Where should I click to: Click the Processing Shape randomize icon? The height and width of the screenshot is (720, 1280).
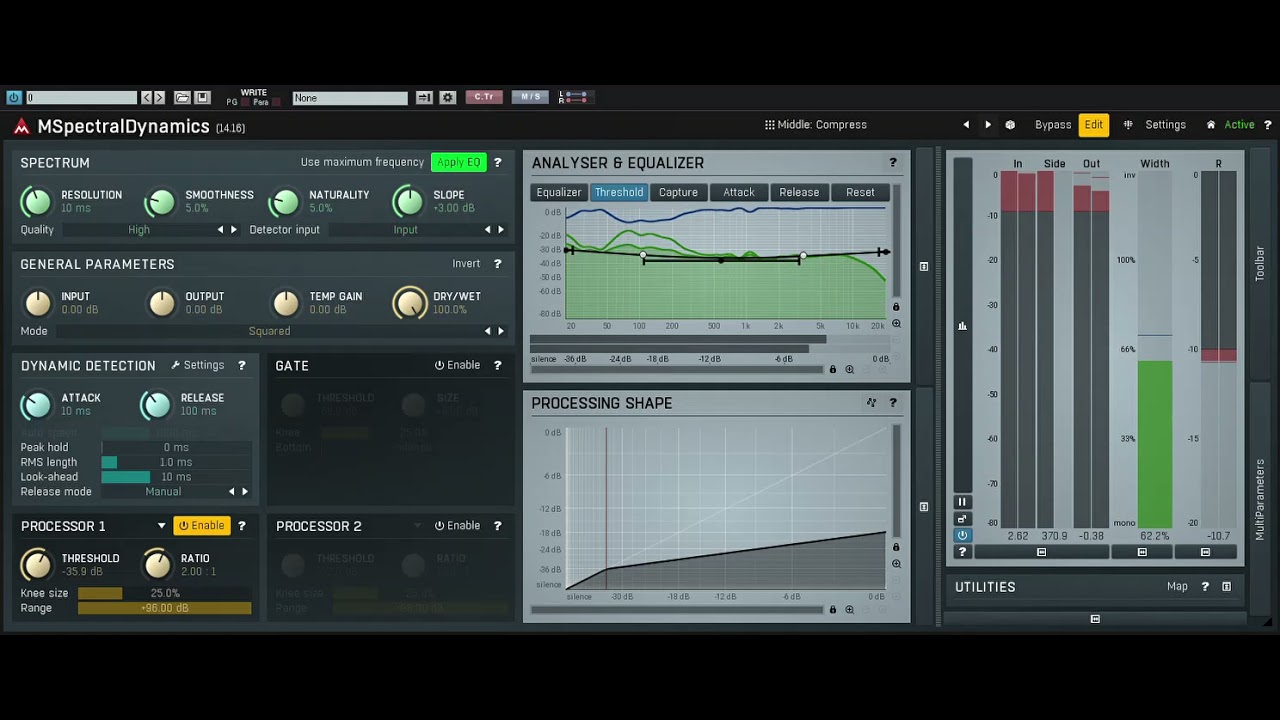click(871, 403)
